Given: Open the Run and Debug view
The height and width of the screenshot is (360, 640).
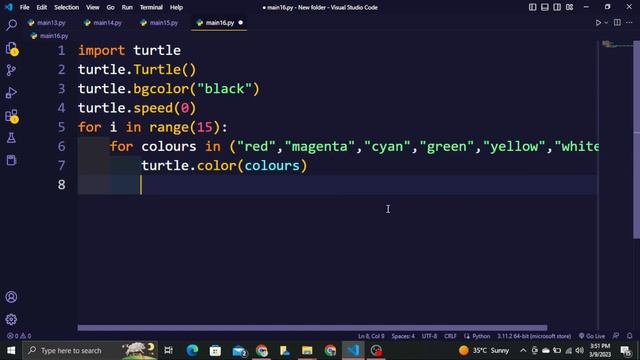Looking at the screenshot, I should [11, 93].
